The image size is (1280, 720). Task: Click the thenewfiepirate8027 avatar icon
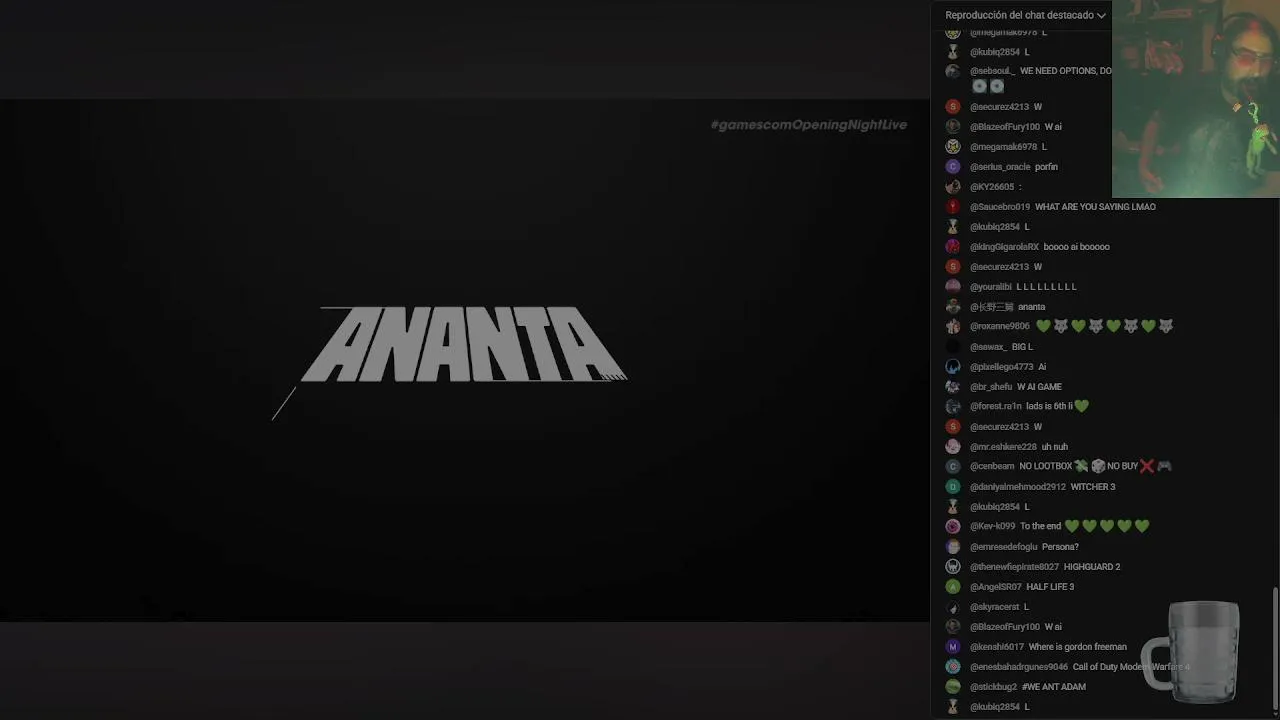(x=953, y=567)
